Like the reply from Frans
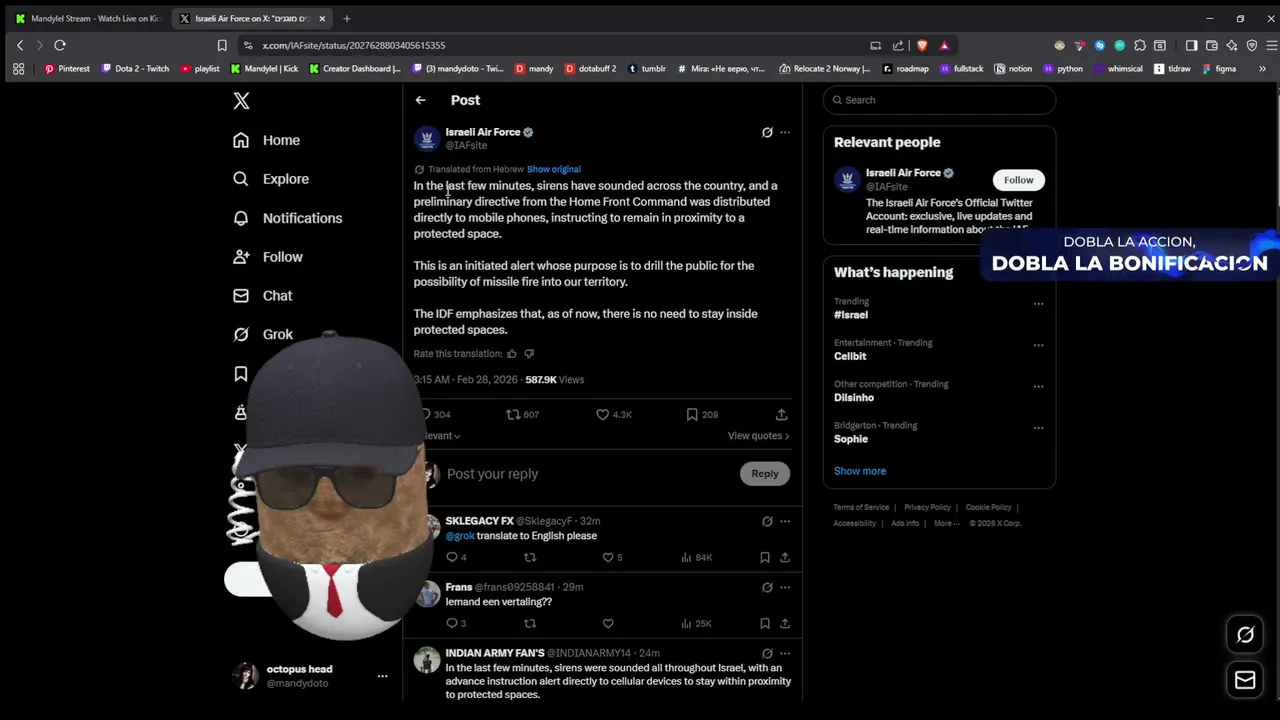This screenshot has height=720, width=1280. tap(608, 623)
